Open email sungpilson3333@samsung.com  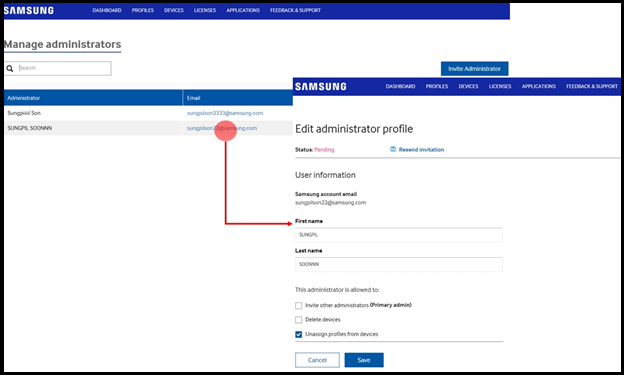(225, 113)
